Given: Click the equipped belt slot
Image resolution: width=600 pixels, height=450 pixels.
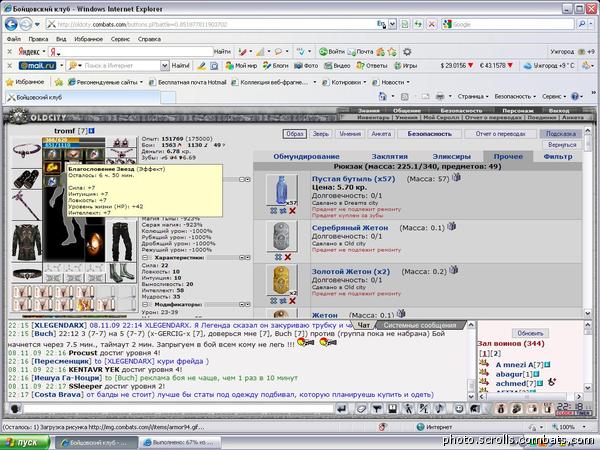Looking at the screenshot, I should point(26,274).
